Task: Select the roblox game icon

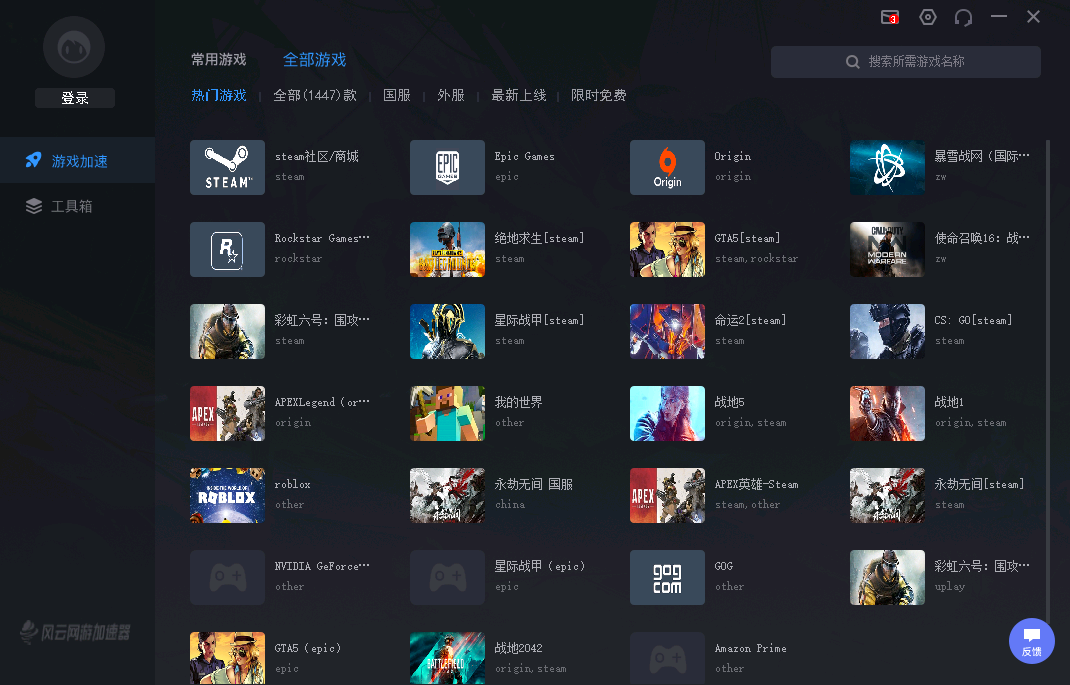Action: tap(227, 495)
